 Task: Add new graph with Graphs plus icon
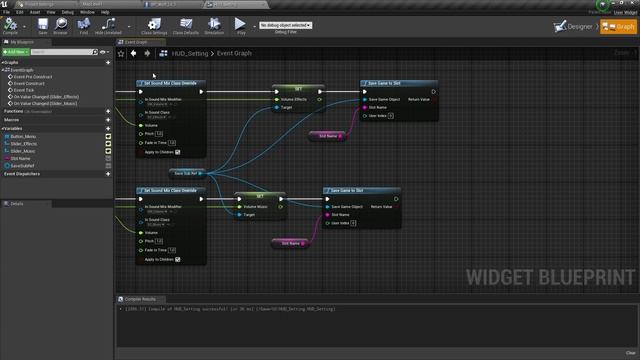tap(108, 62)
